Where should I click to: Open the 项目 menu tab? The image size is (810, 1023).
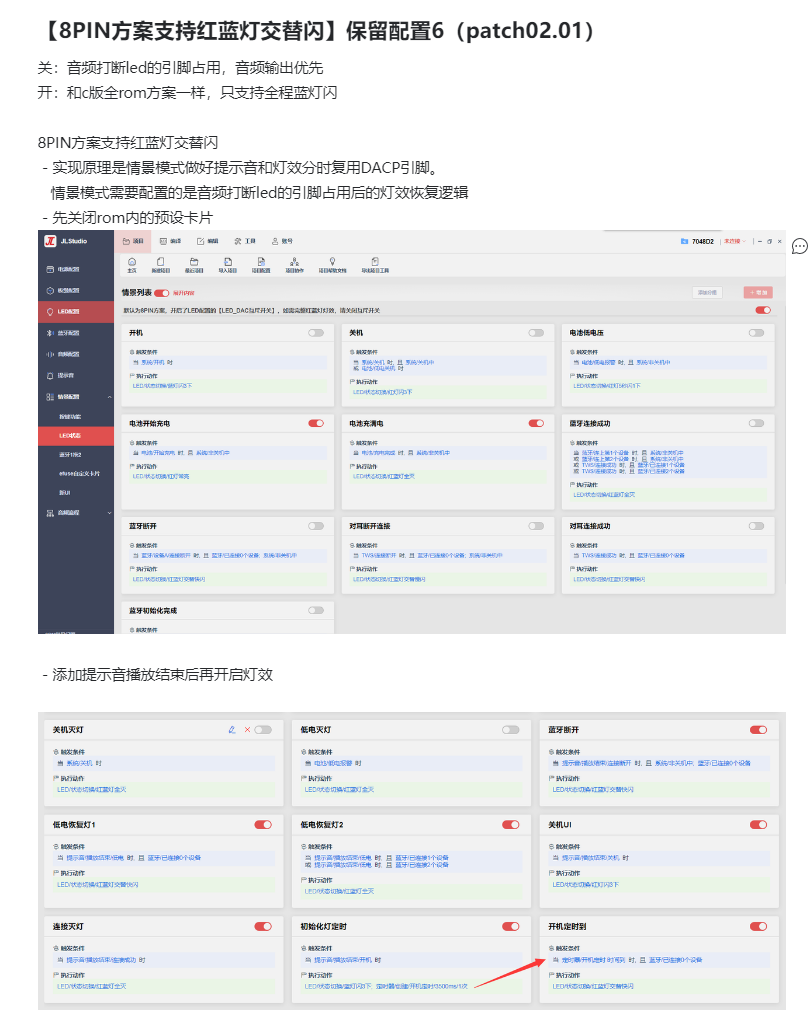tap(134, 241)
